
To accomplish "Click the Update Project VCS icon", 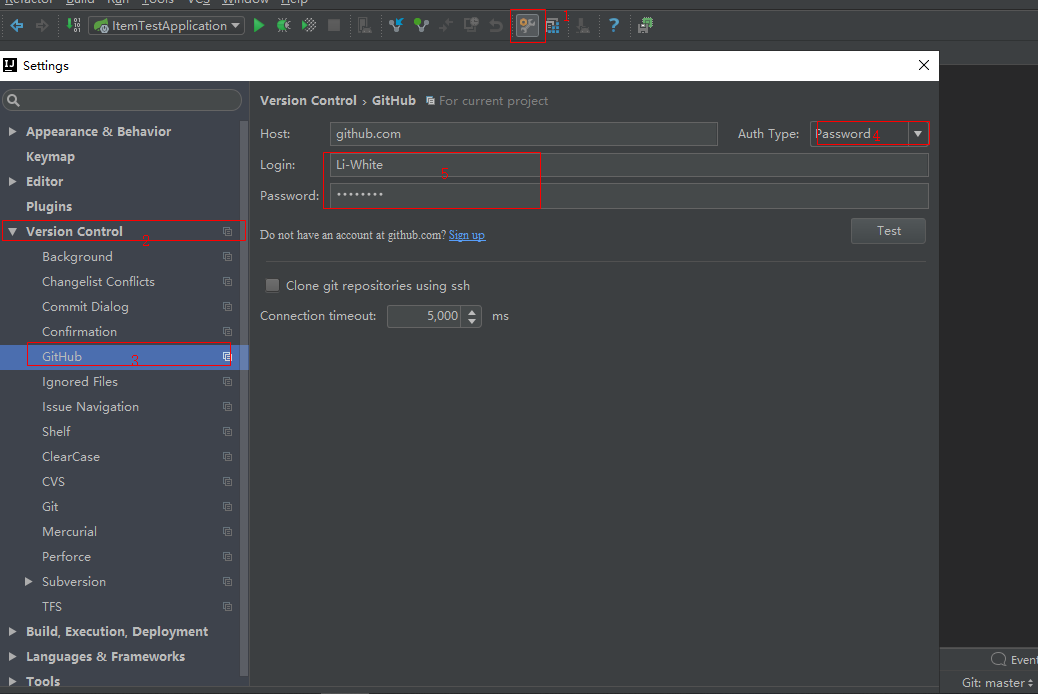I will tap(397, 26).
